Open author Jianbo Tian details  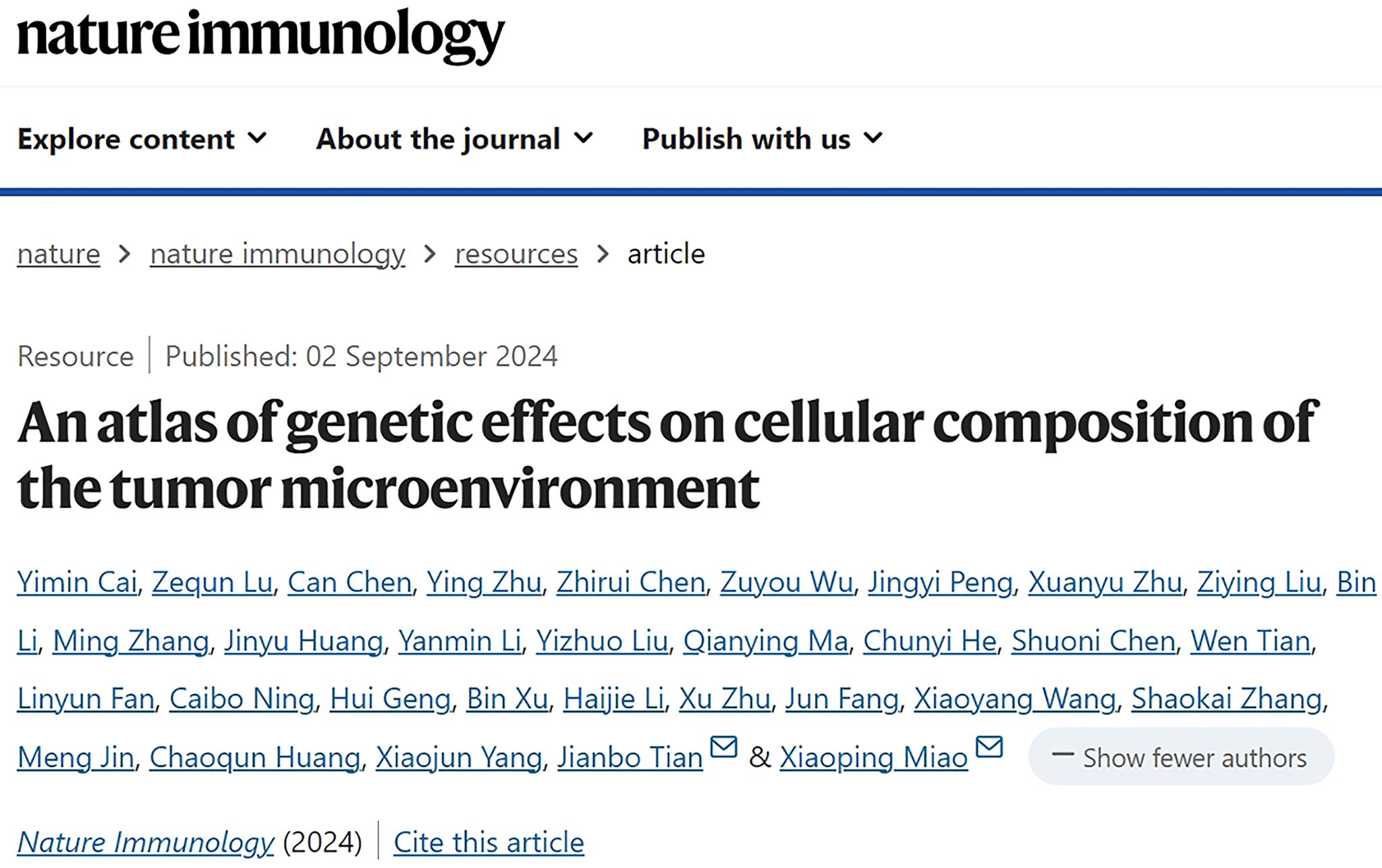[630, 757]
